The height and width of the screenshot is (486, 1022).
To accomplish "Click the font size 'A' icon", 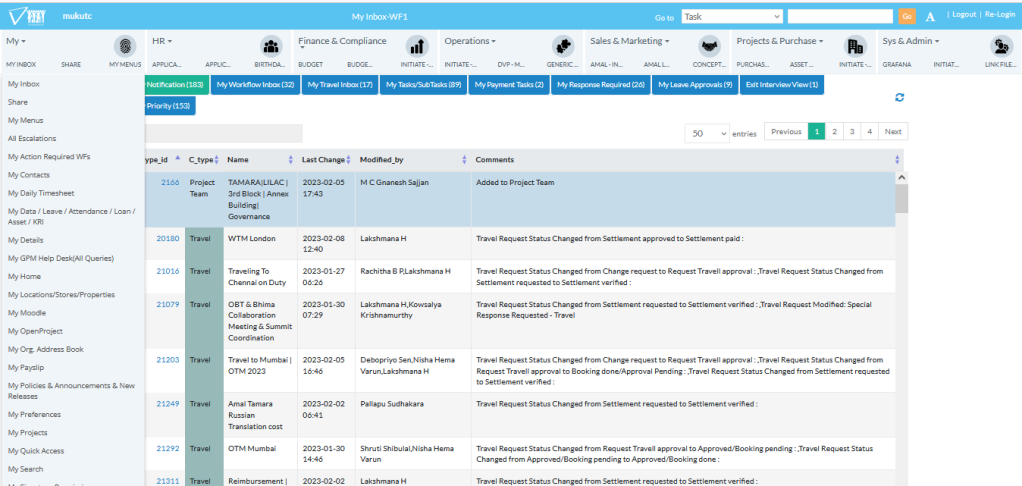I will [930, 16].
